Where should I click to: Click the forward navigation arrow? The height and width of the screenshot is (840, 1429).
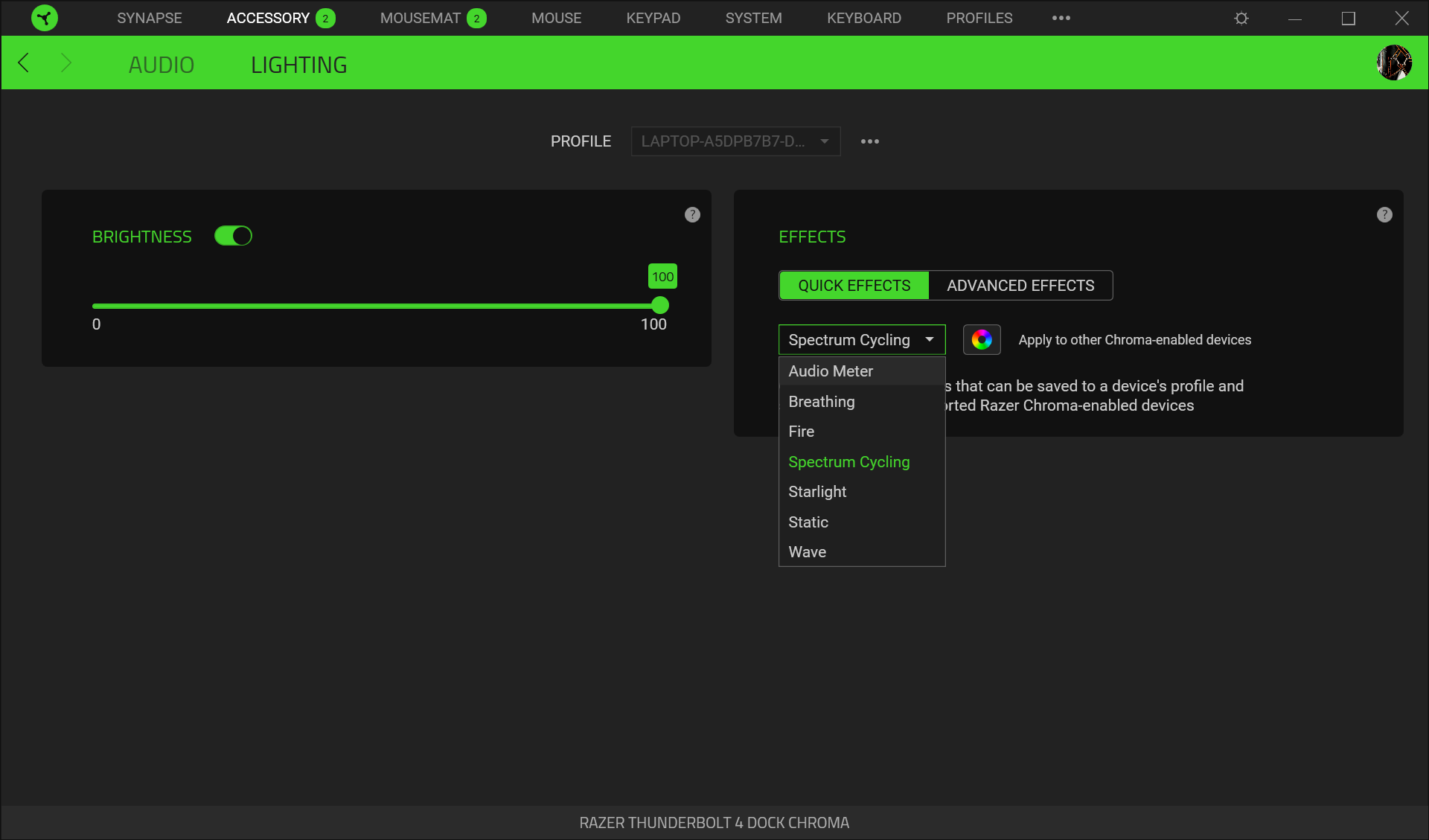tap(66, 62)
